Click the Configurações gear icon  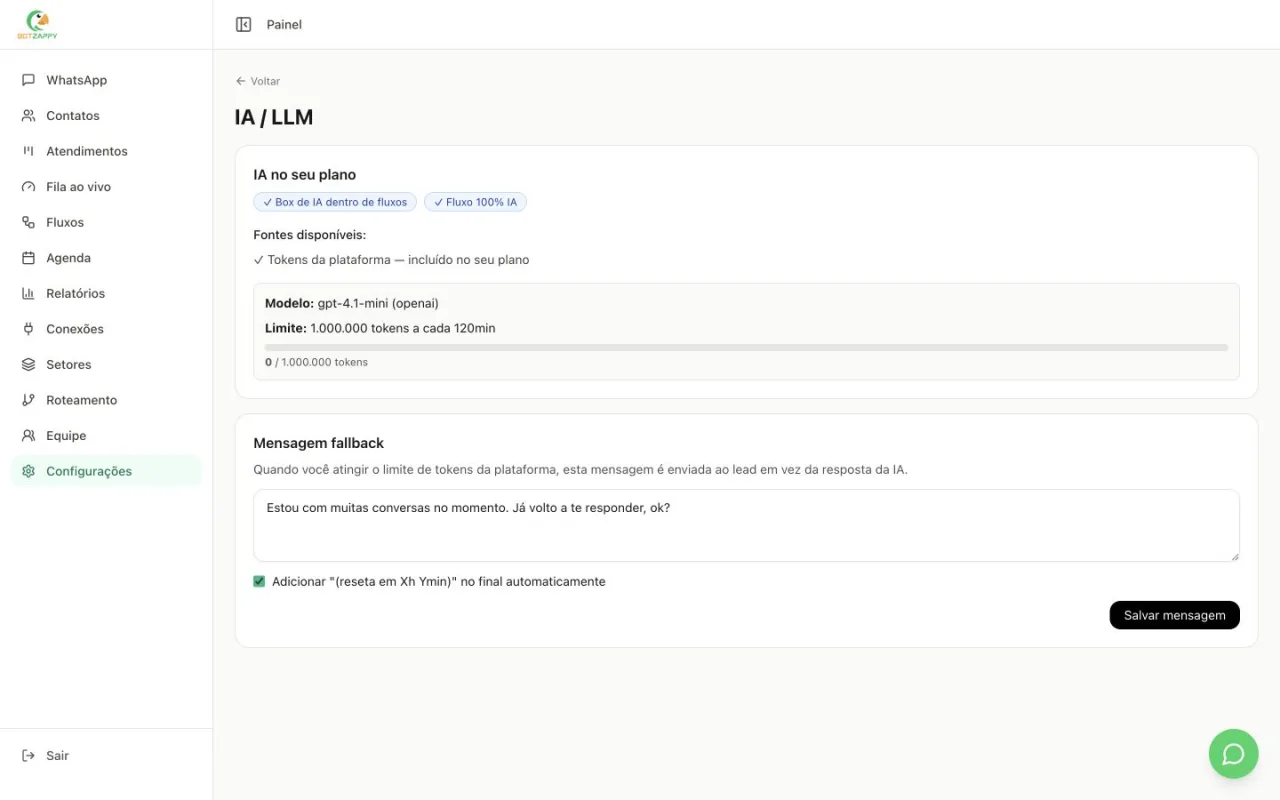coord(28,471)
